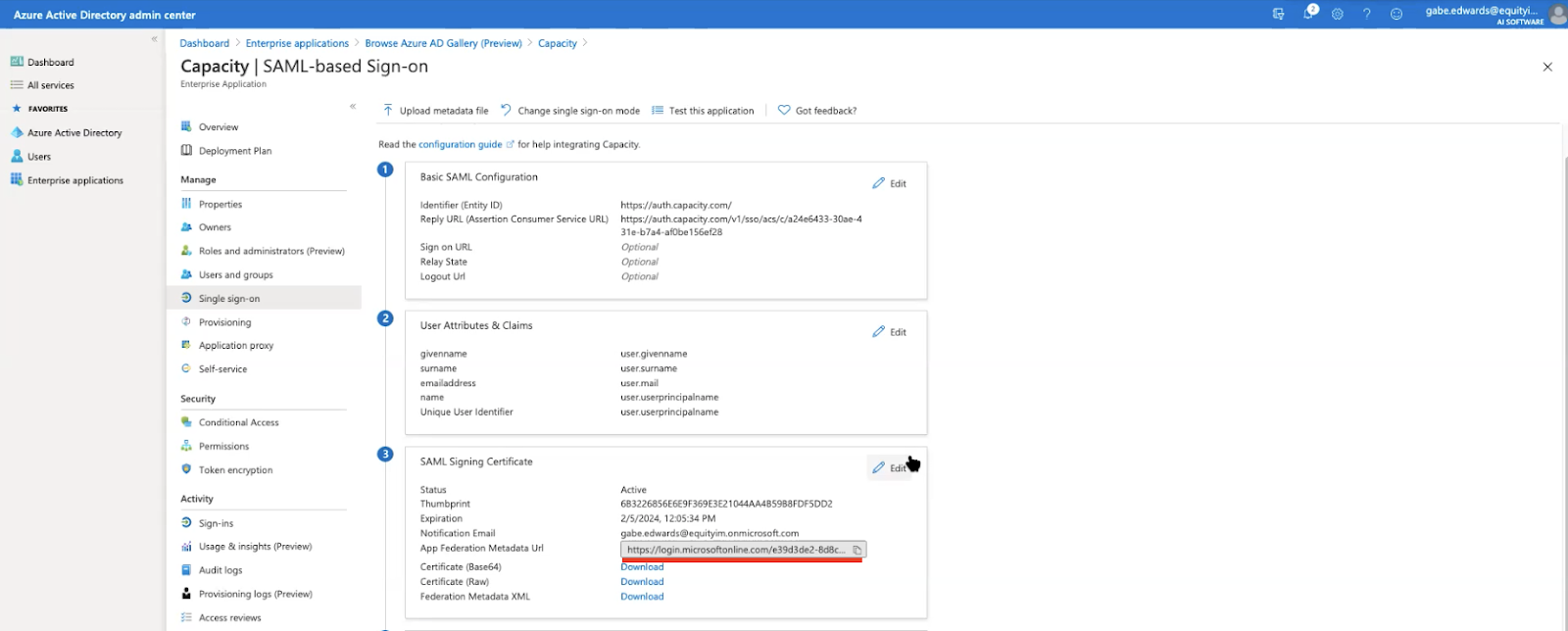Image resolution: width=1568 pixels, height=631 pixels.
Task: Edit SAML Signing Certificate
Action: point(890,468)
